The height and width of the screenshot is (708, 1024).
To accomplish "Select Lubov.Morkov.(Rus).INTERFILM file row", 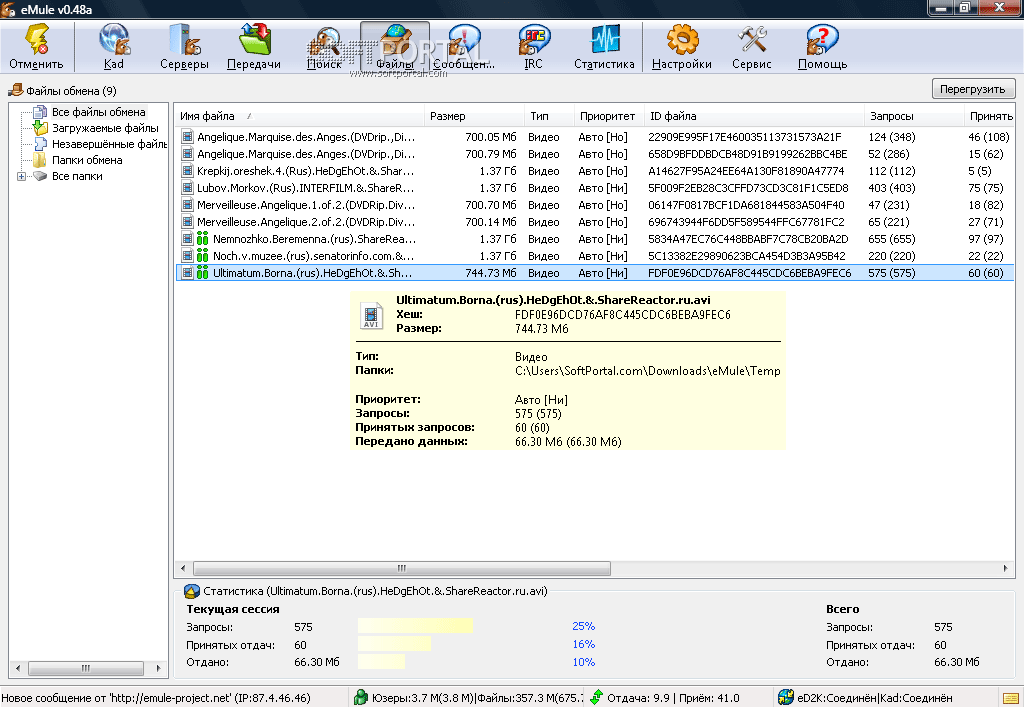I will 594,188.
